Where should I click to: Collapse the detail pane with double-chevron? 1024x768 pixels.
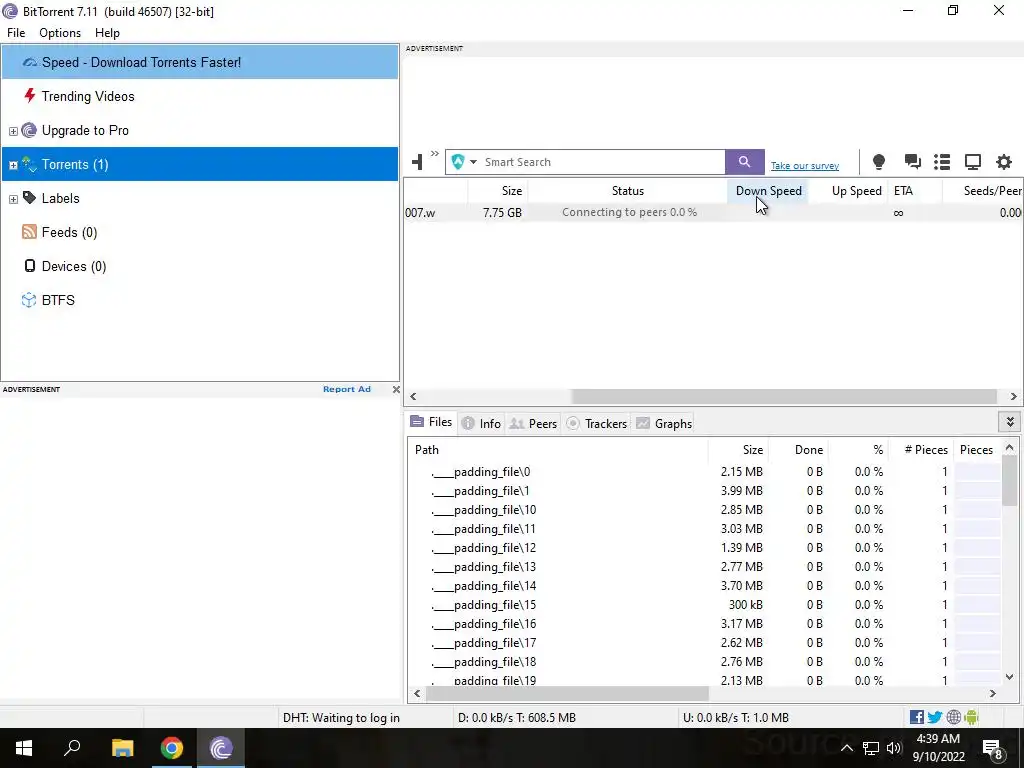coord(1010,422)
